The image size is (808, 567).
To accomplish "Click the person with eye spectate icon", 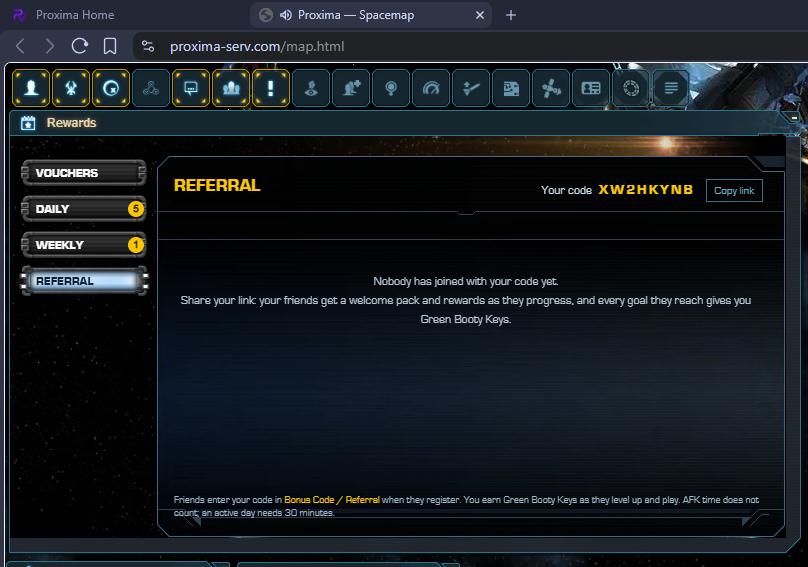I will tap(311, 88).
